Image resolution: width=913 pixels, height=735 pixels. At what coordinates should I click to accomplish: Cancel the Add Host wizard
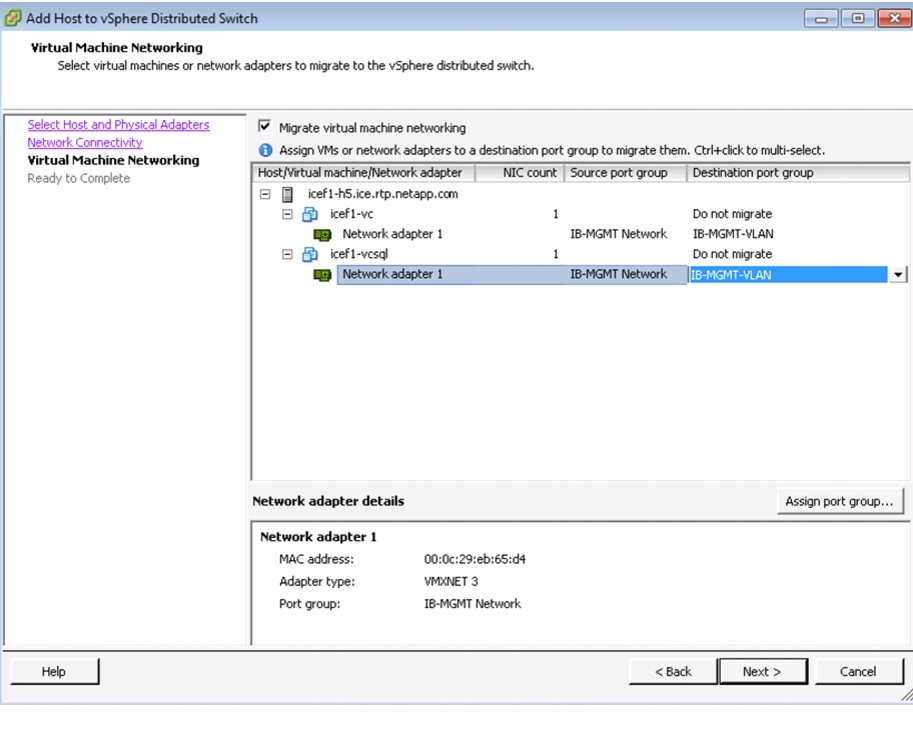(x=859, y=672)
